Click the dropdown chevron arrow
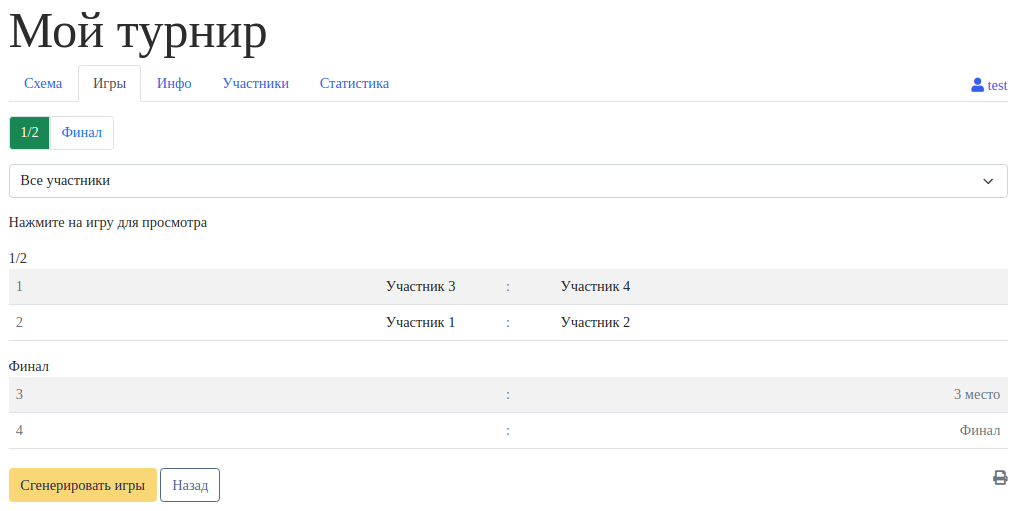Screen dimensions: 1019x511 [987, 181]
